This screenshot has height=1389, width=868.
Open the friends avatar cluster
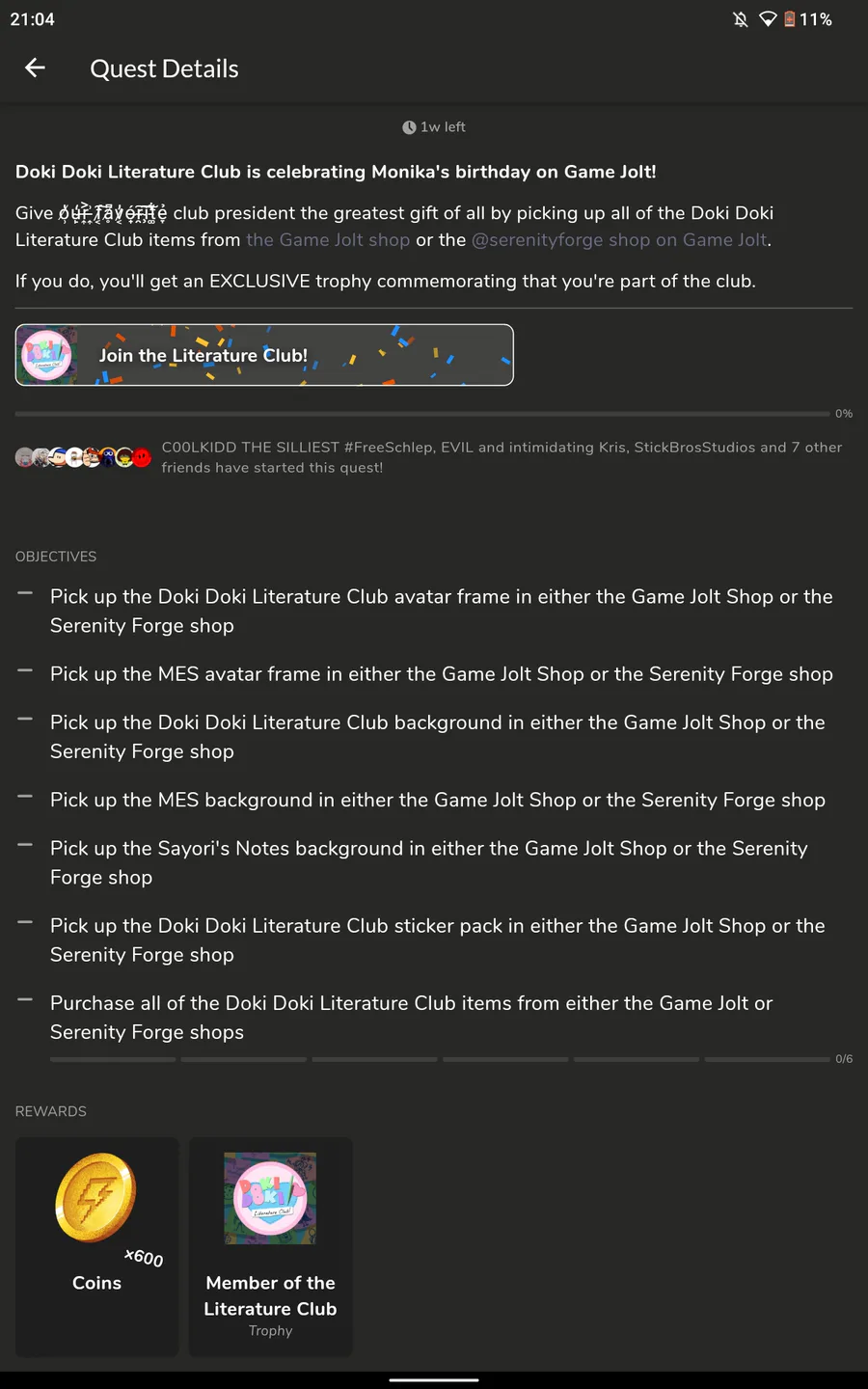83,457
